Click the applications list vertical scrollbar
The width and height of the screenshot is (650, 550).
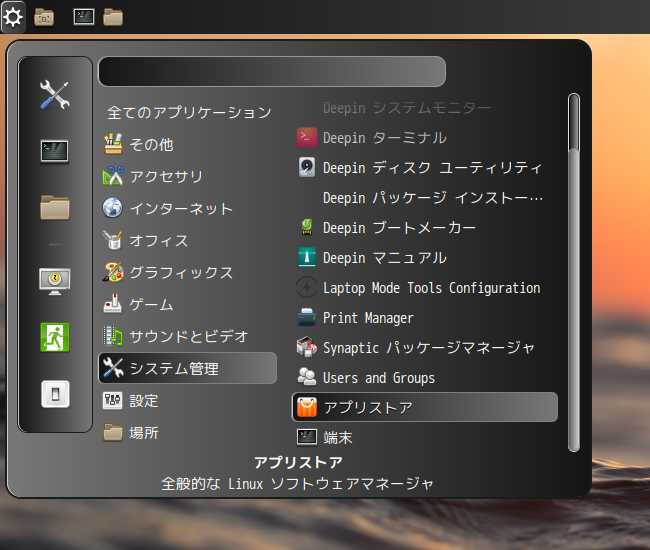pos(574,272)
